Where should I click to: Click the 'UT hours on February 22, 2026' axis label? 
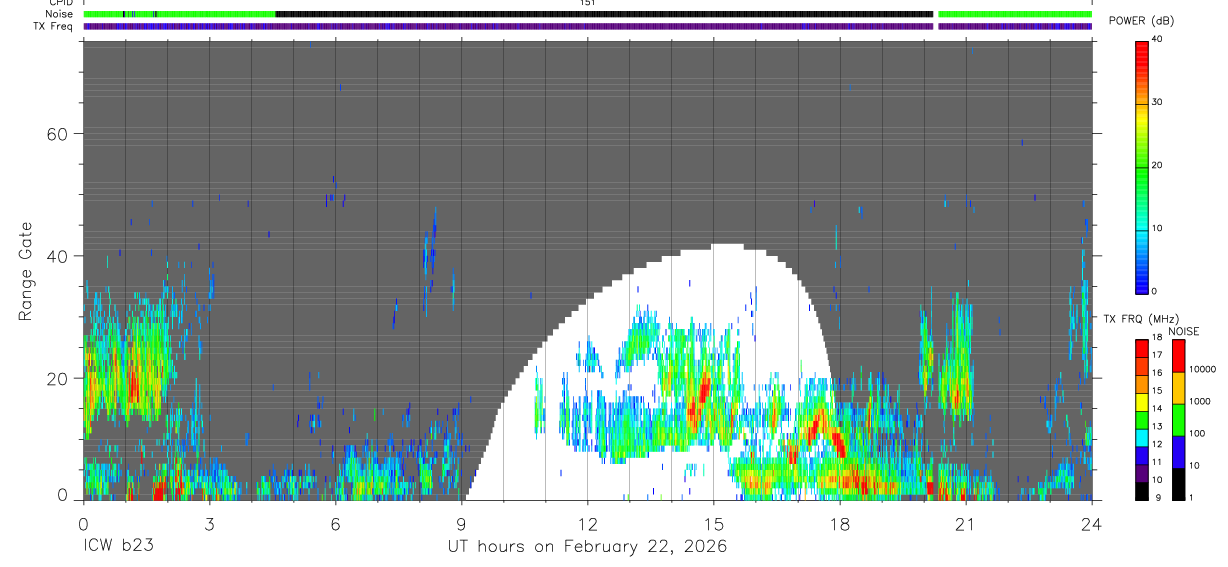pyautogui.click(x=587, y=547)
